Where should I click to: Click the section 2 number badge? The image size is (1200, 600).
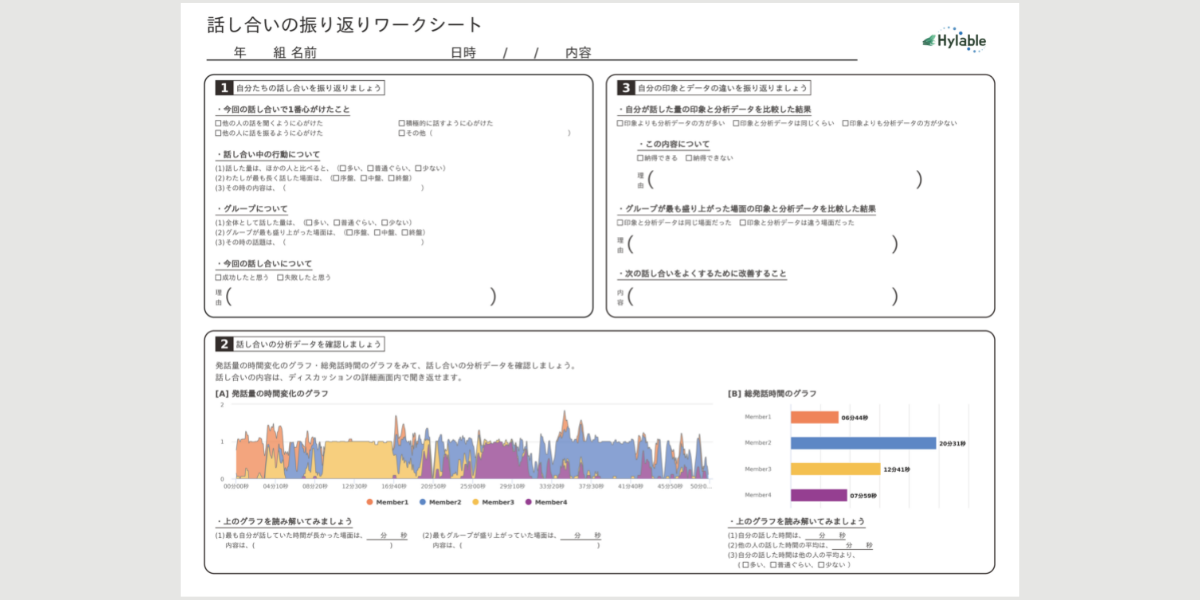point(225,344)
